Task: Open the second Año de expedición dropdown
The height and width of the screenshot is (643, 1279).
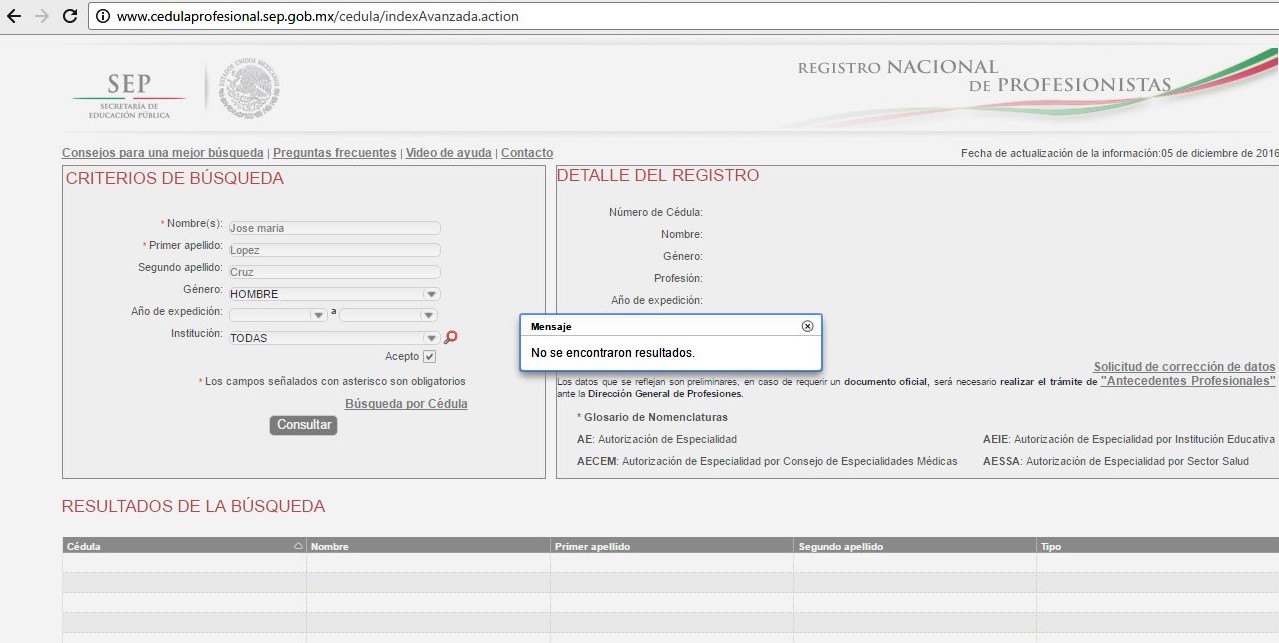Action: coord(428,315)
